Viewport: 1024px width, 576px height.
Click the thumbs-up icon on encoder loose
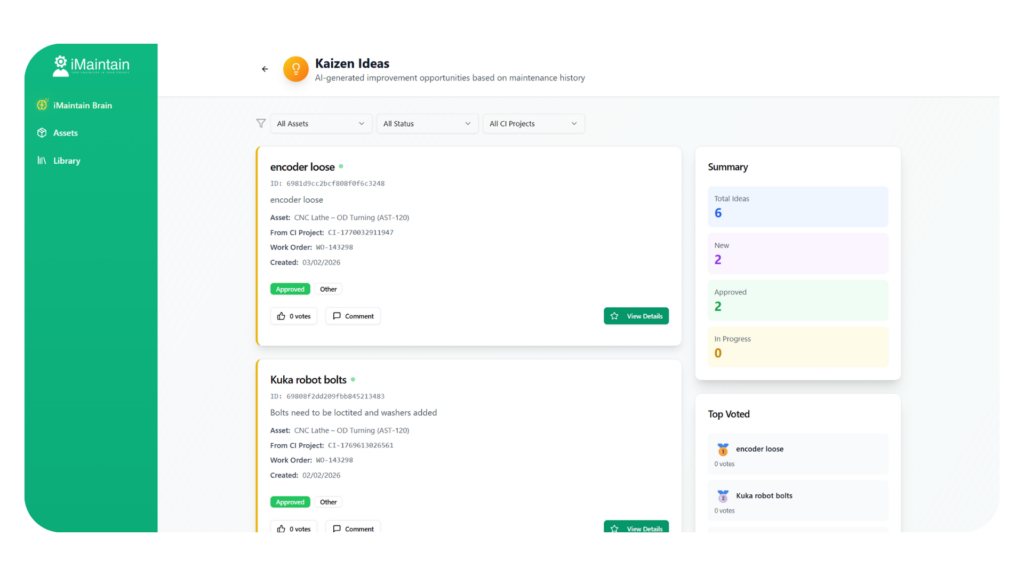[x=281, y=316]
